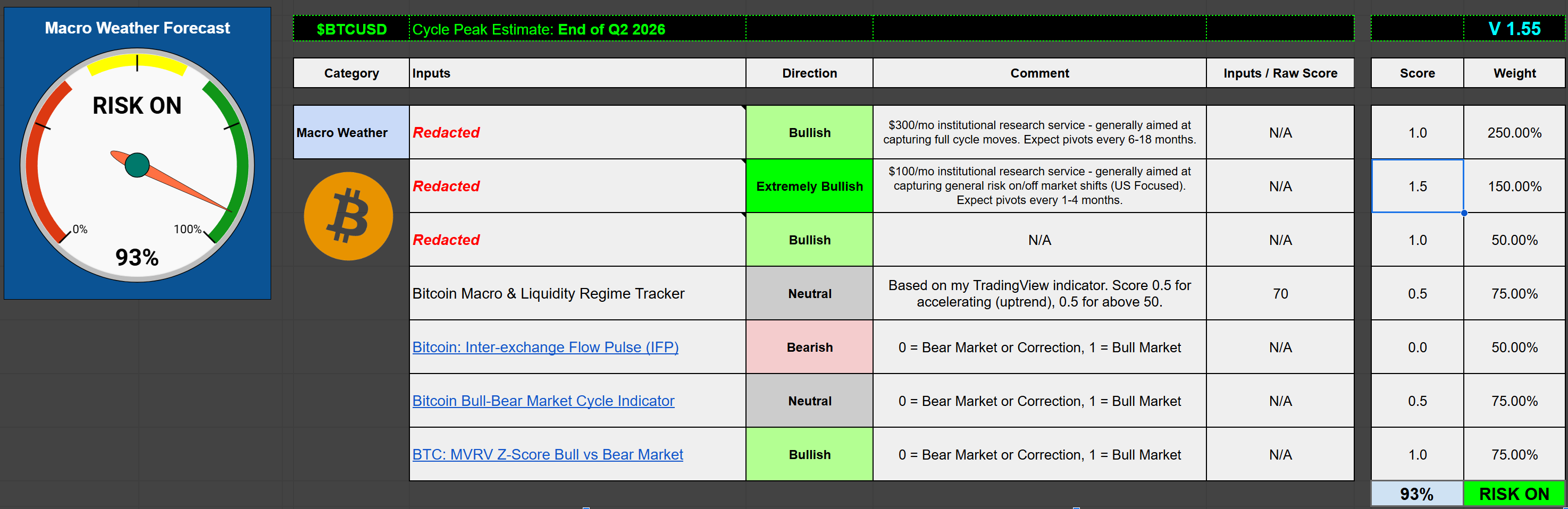Click the Inputs / Raw Score header
The height and width of the screenshot is (509, 1568).
(x=1280, y=73)
